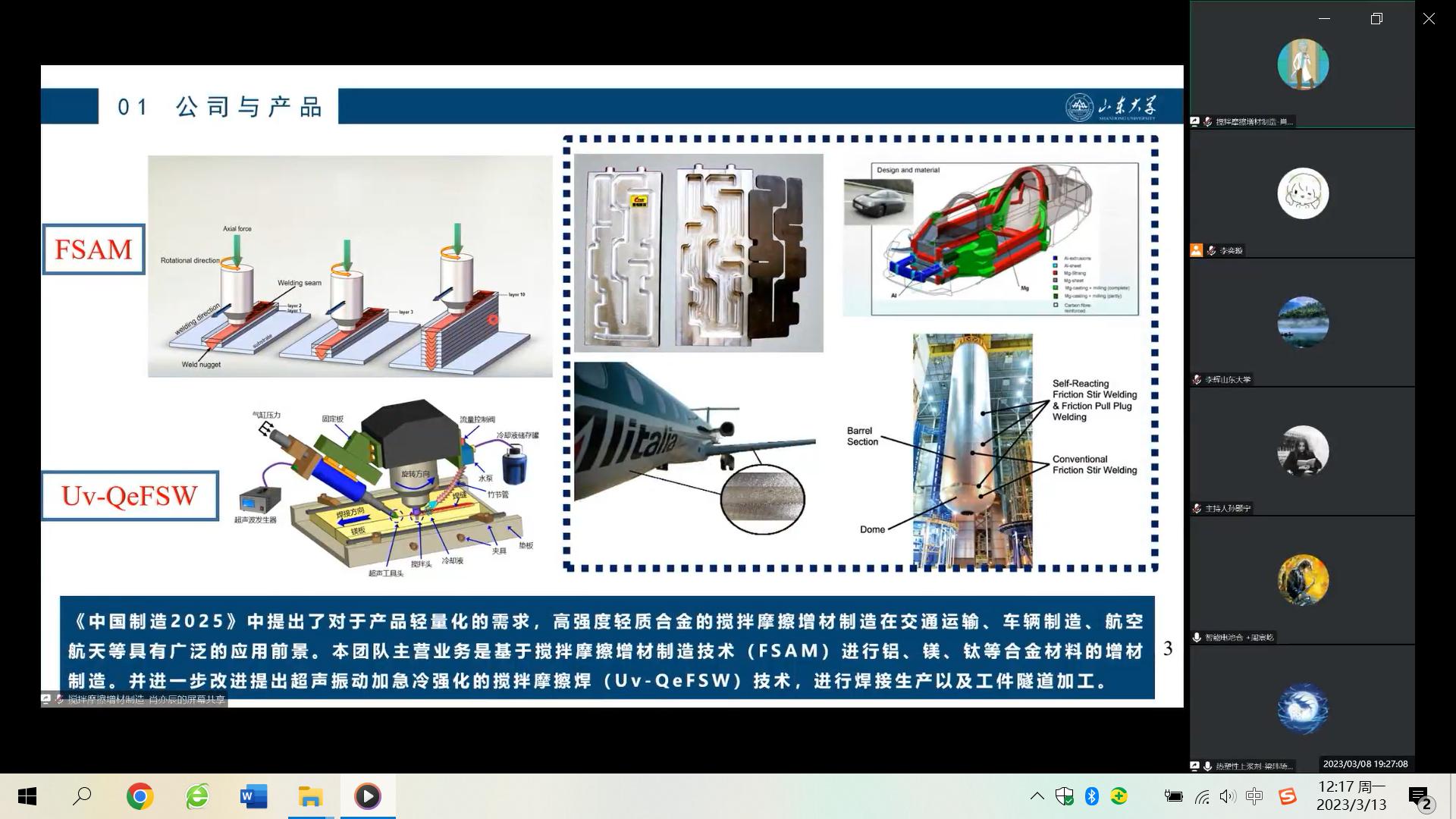This screenshot has width=1456, height=819.
Task: Click the Wi-Fi network tray icon
Action: click(x=1202, y=796)
